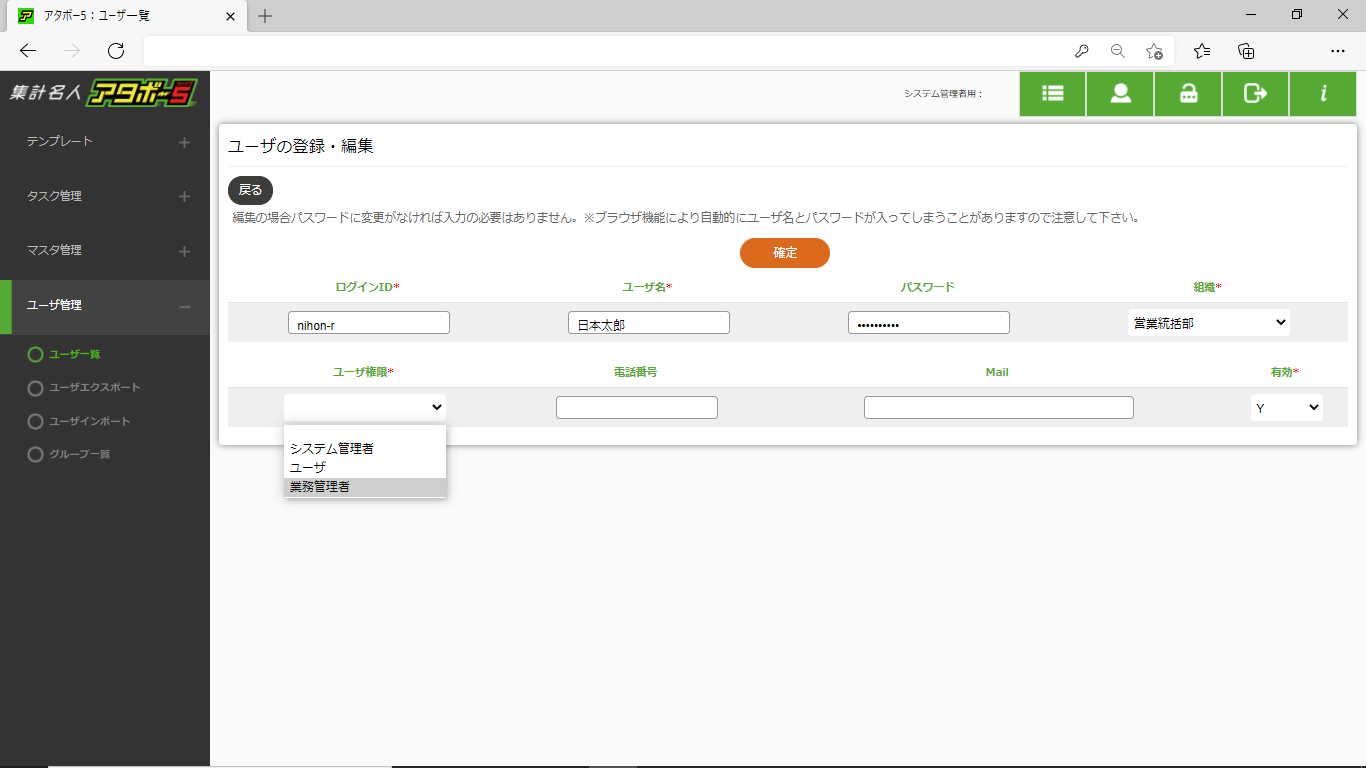Select システム管理者 option
This screenshot has width=1366, height=768.
tap(365, 449)
